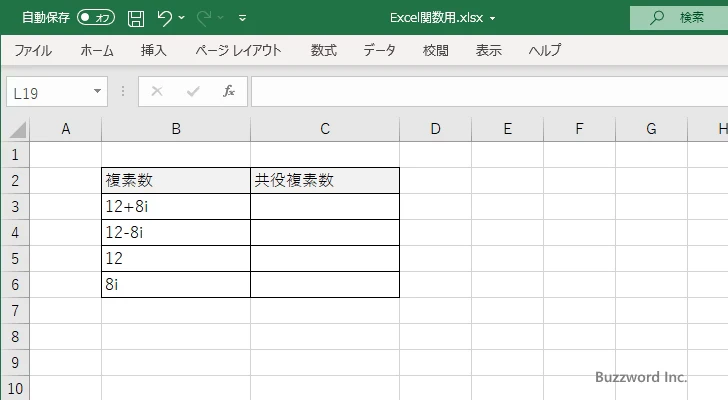Expand the Name Box dropdown arrow
728x400 pixels.
[98, 91]
